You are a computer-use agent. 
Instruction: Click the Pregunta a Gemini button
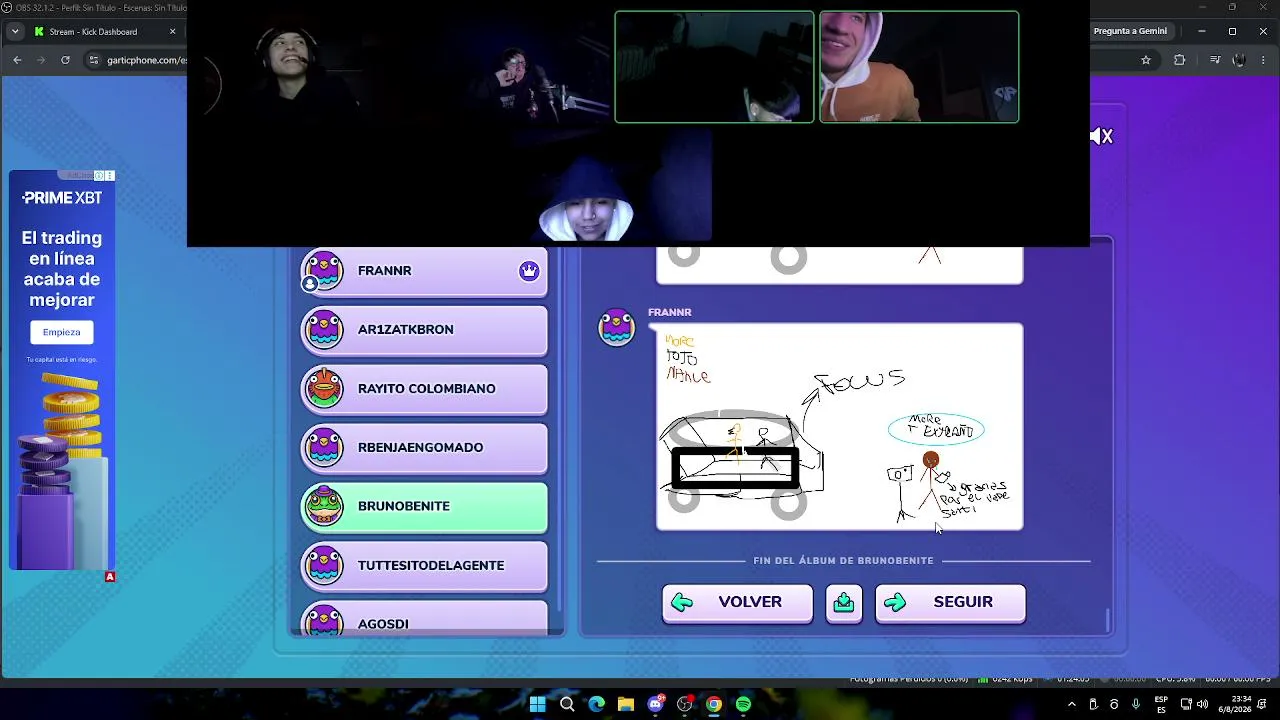click(x=1130, y=31)
